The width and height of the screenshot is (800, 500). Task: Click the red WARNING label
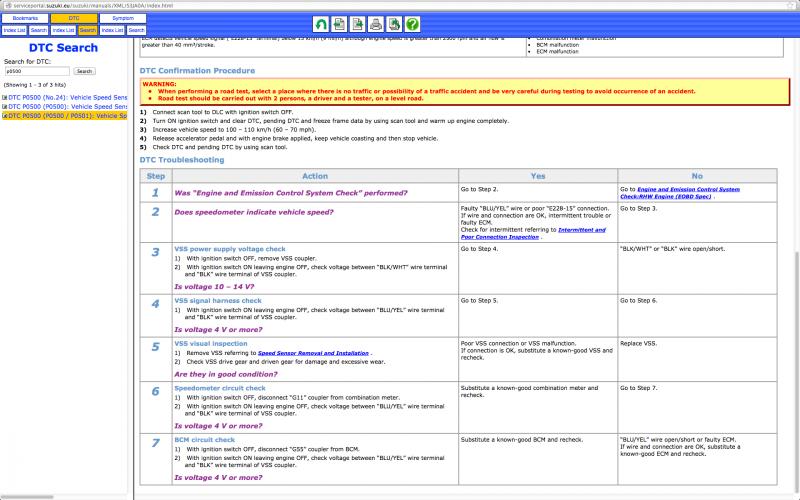pyautogui.click(x=159, y=84)
